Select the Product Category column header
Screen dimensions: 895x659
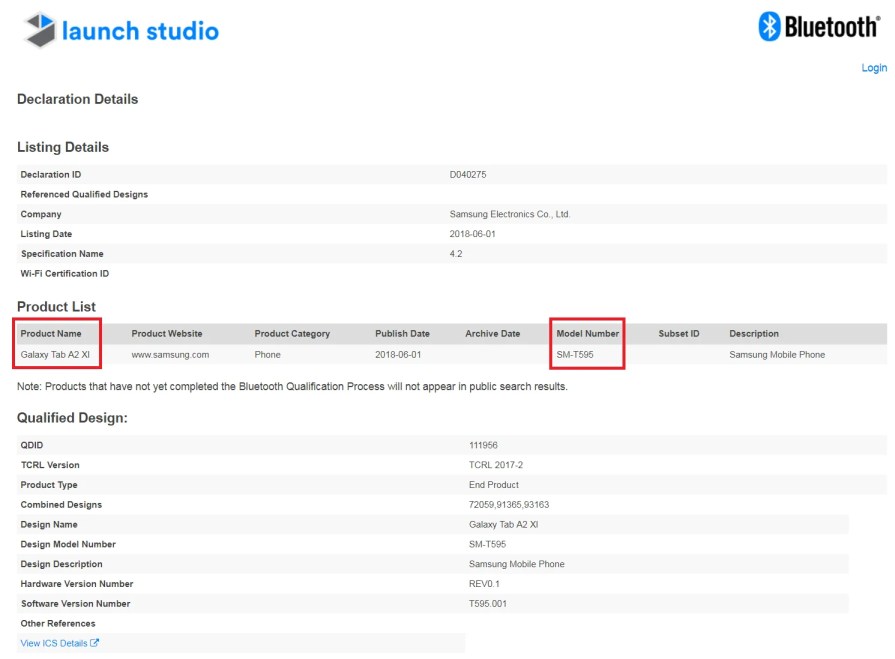(x=292, y=333)
